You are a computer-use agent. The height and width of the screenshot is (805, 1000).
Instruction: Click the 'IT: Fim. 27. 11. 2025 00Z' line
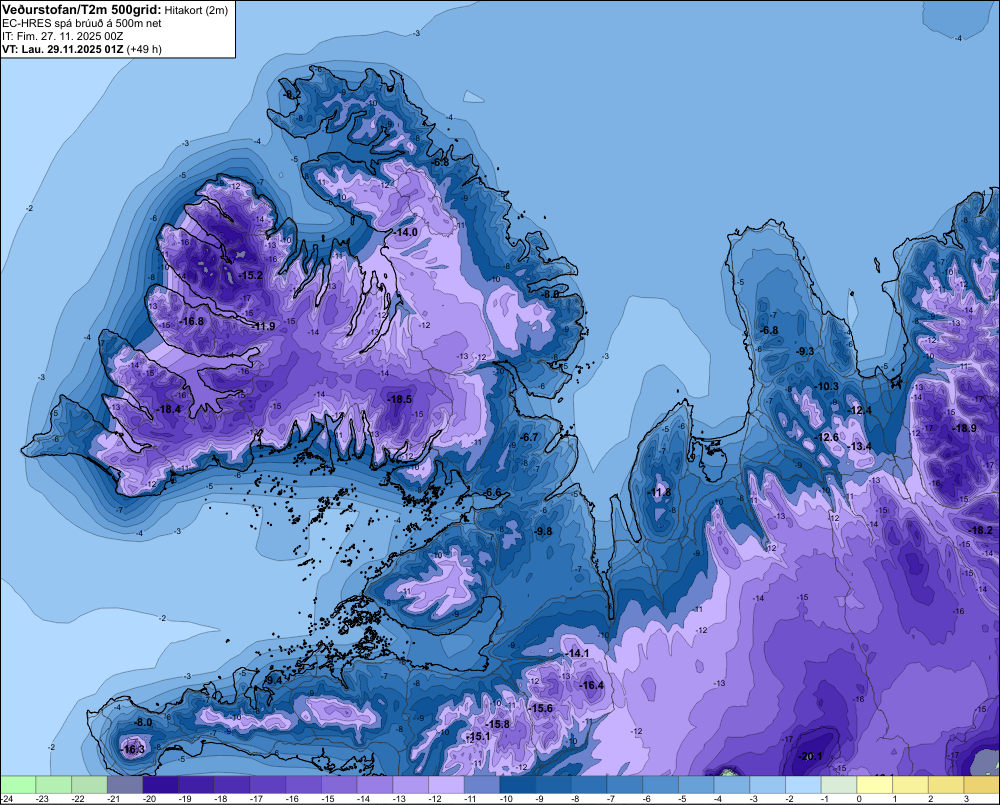click(x=62, y=36)
